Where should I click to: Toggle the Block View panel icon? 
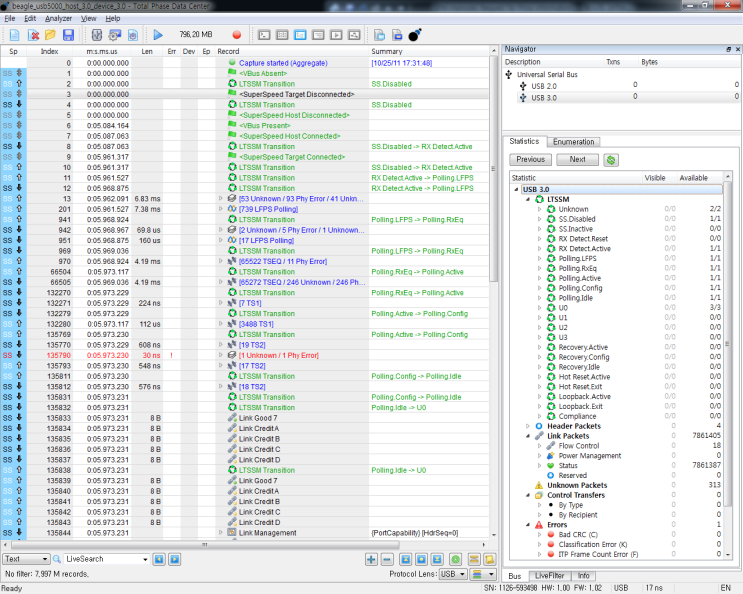click(x=282, y=35)
